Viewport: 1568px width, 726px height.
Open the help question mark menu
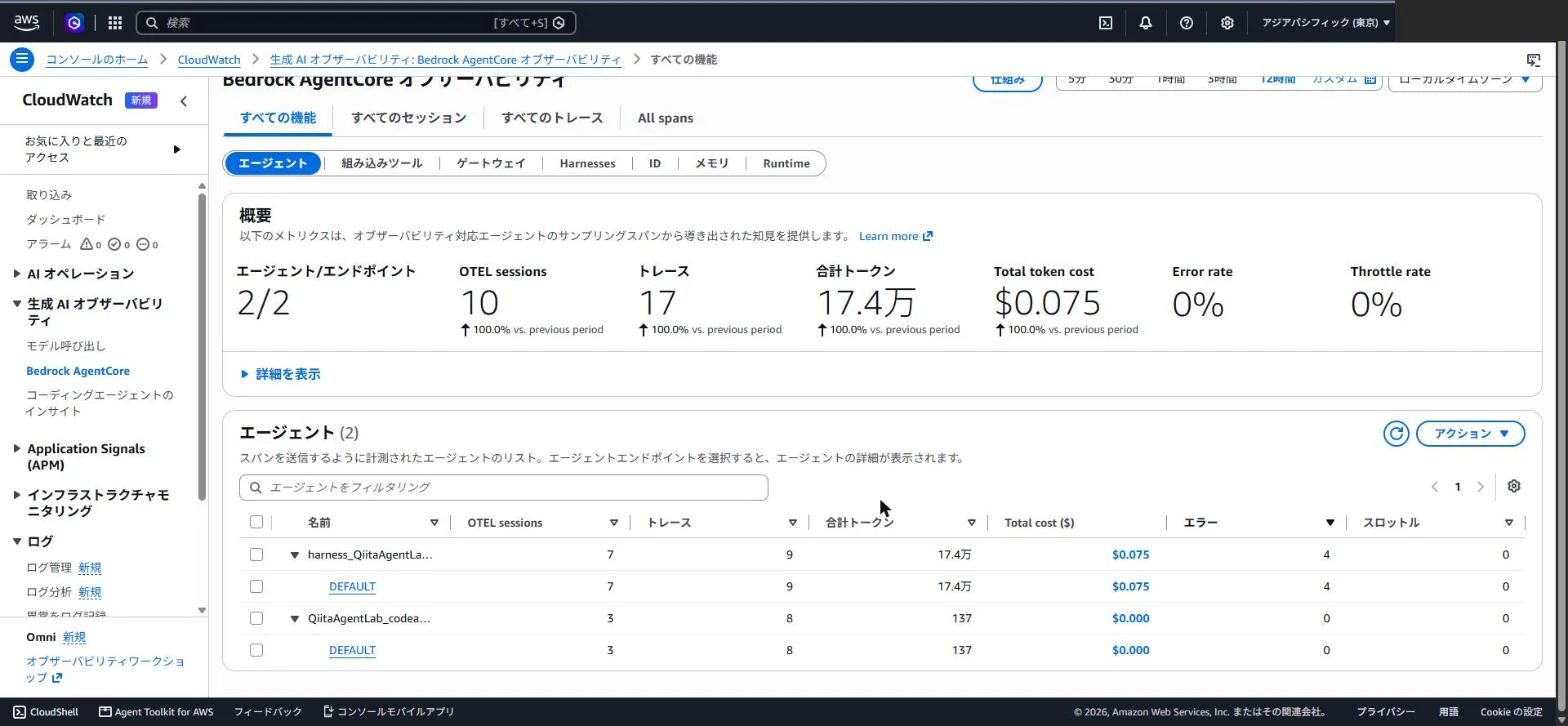tap(1186, 22)
